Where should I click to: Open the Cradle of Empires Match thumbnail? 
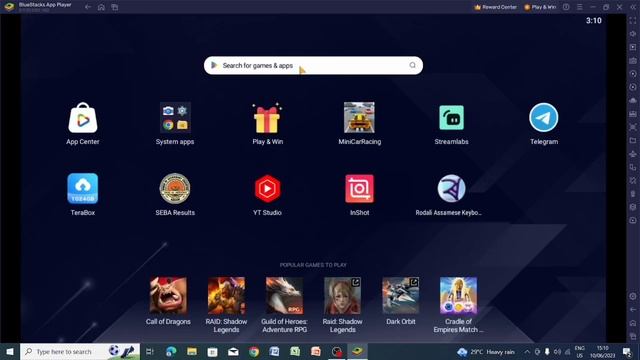click(458, 296)
